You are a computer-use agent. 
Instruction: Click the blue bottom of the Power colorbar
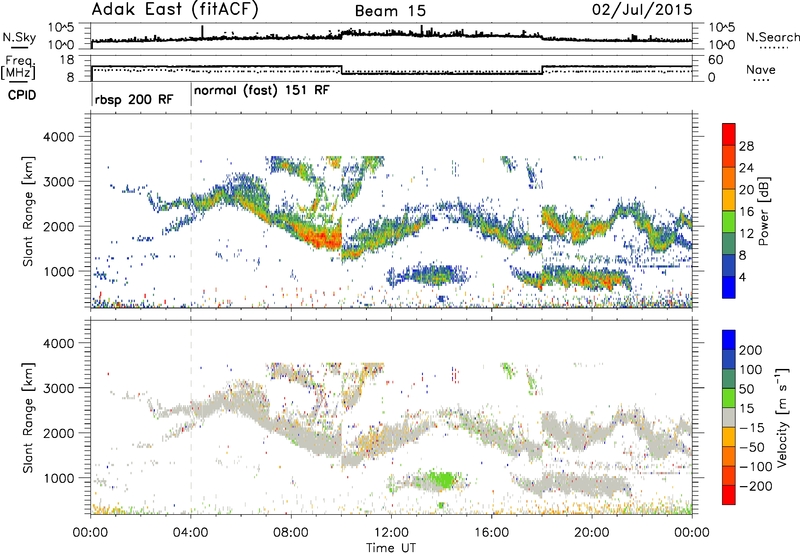(x=729, y=287)
